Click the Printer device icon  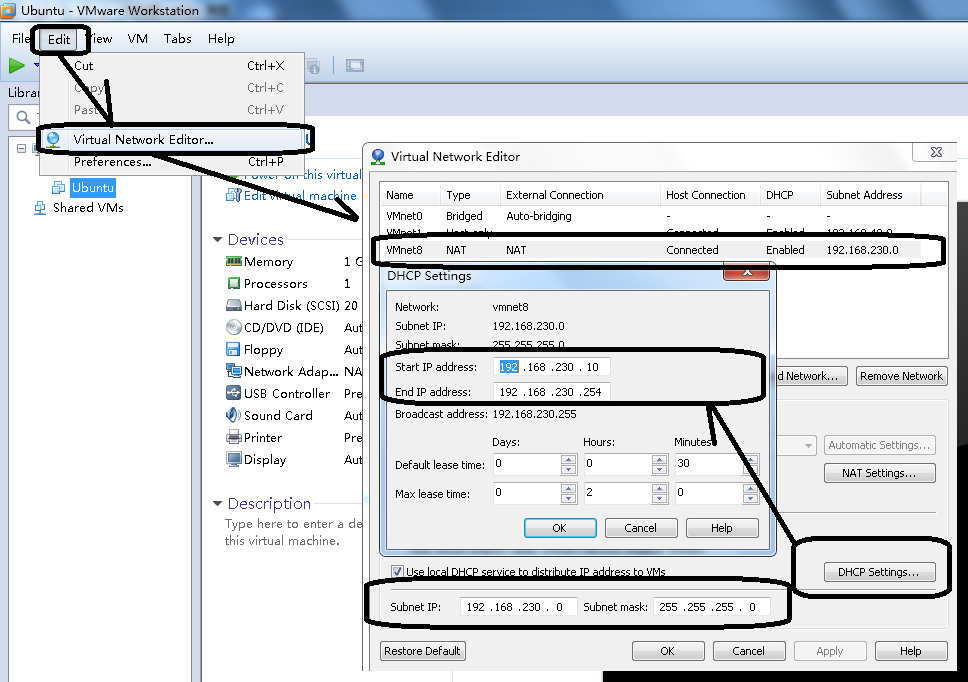click(234, 438)
